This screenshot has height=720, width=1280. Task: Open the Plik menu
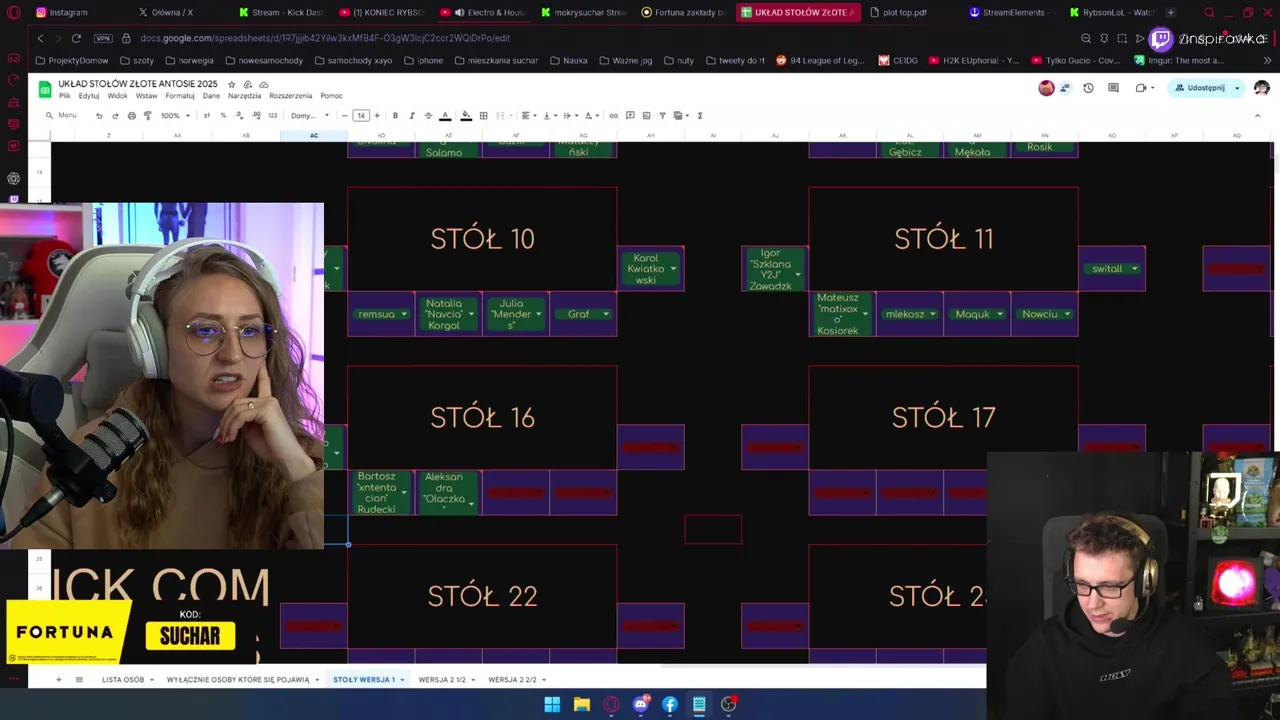(64, 96)
